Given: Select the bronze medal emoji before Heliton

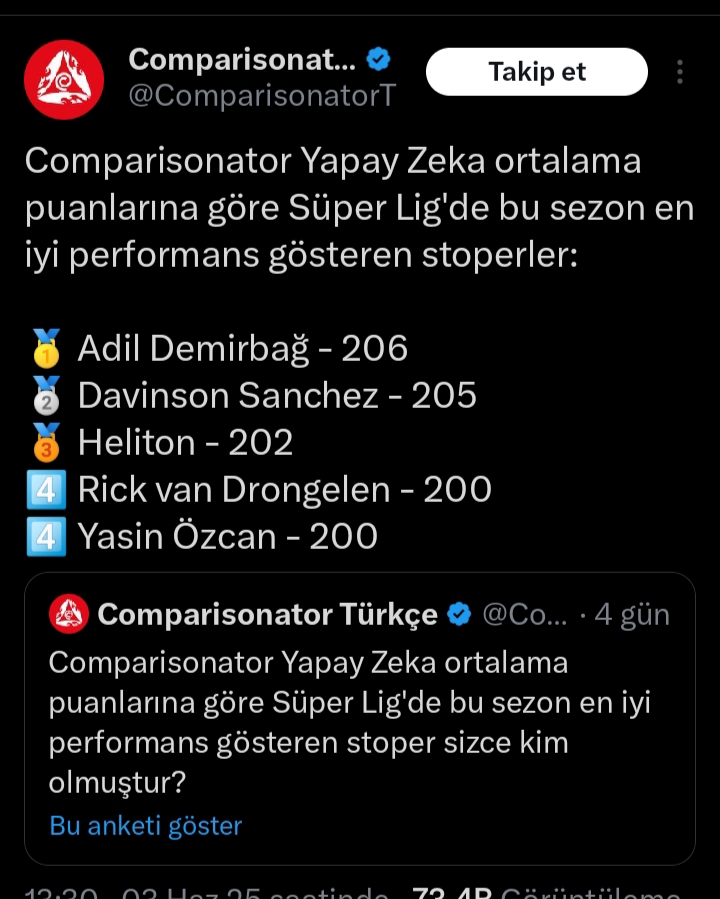Looking at the screenshot, I should (47, 443).
